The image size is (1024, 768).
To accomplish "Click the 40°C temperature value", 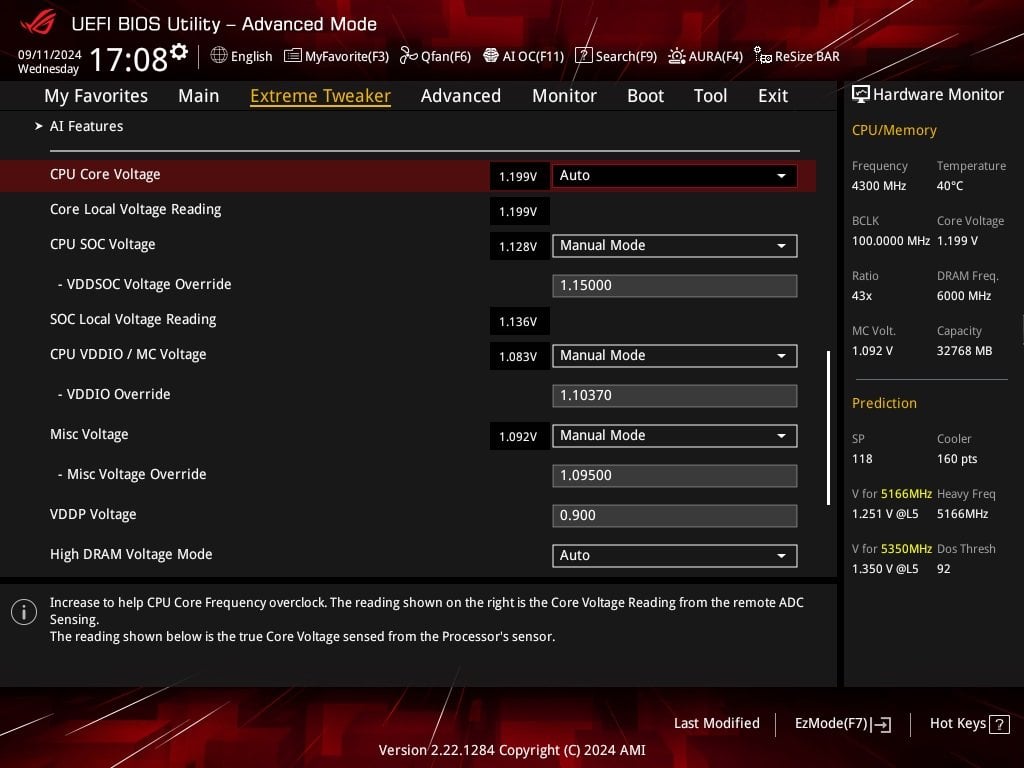I will click(x=950, y=186).
